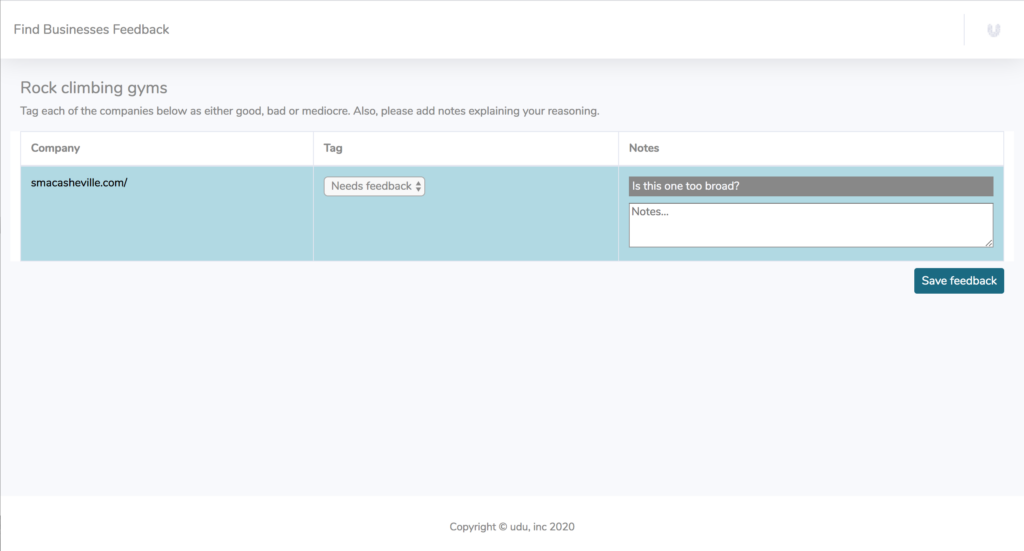Click the udu logo icon in header
The height and width of the screenshot is (551, 1024).
(x=993, y=30)
